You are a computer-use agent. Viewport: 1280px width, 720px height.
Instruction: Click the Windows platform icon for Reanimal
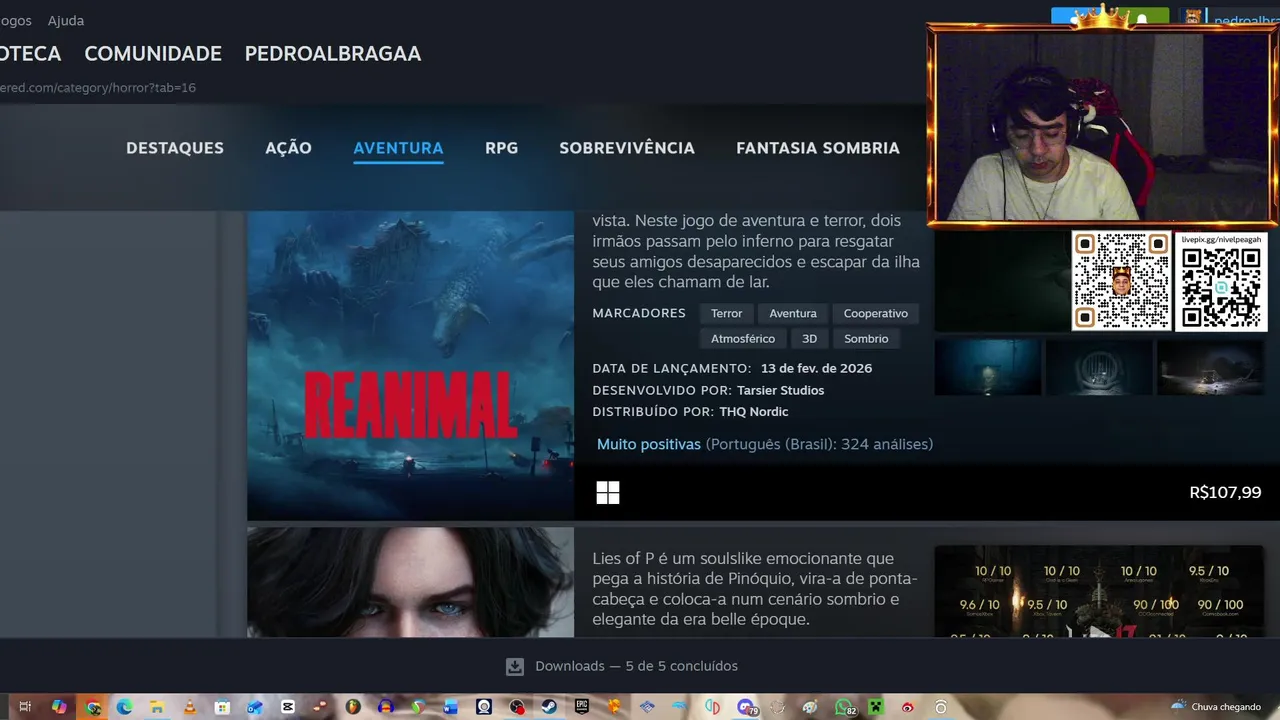608,492
